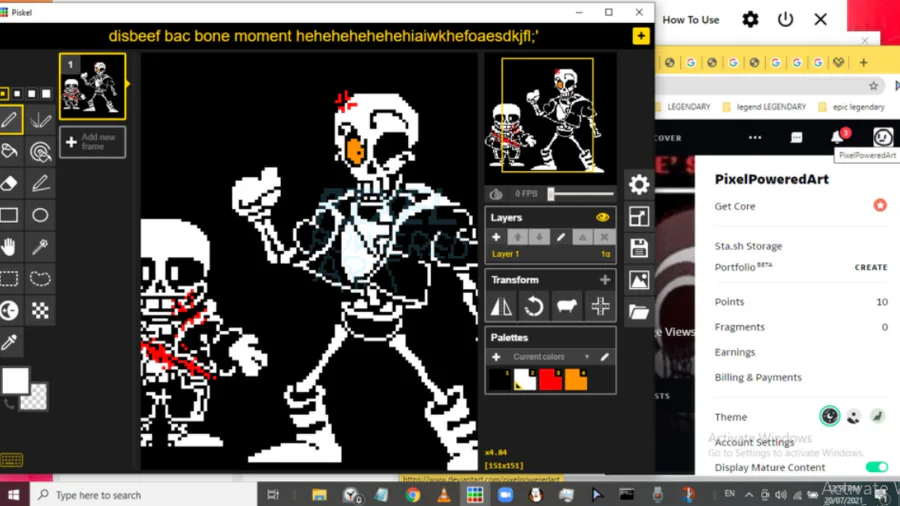900x506 pixels.
Task: Toggle layer preview eye in Layers
Action: coord(602,217)
